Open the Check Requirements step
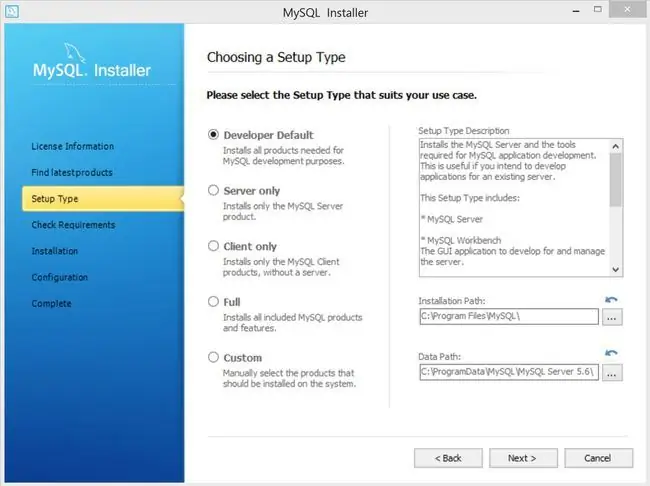Image resolution: width=650 pixels, height=486 pixels. (73, 225)
